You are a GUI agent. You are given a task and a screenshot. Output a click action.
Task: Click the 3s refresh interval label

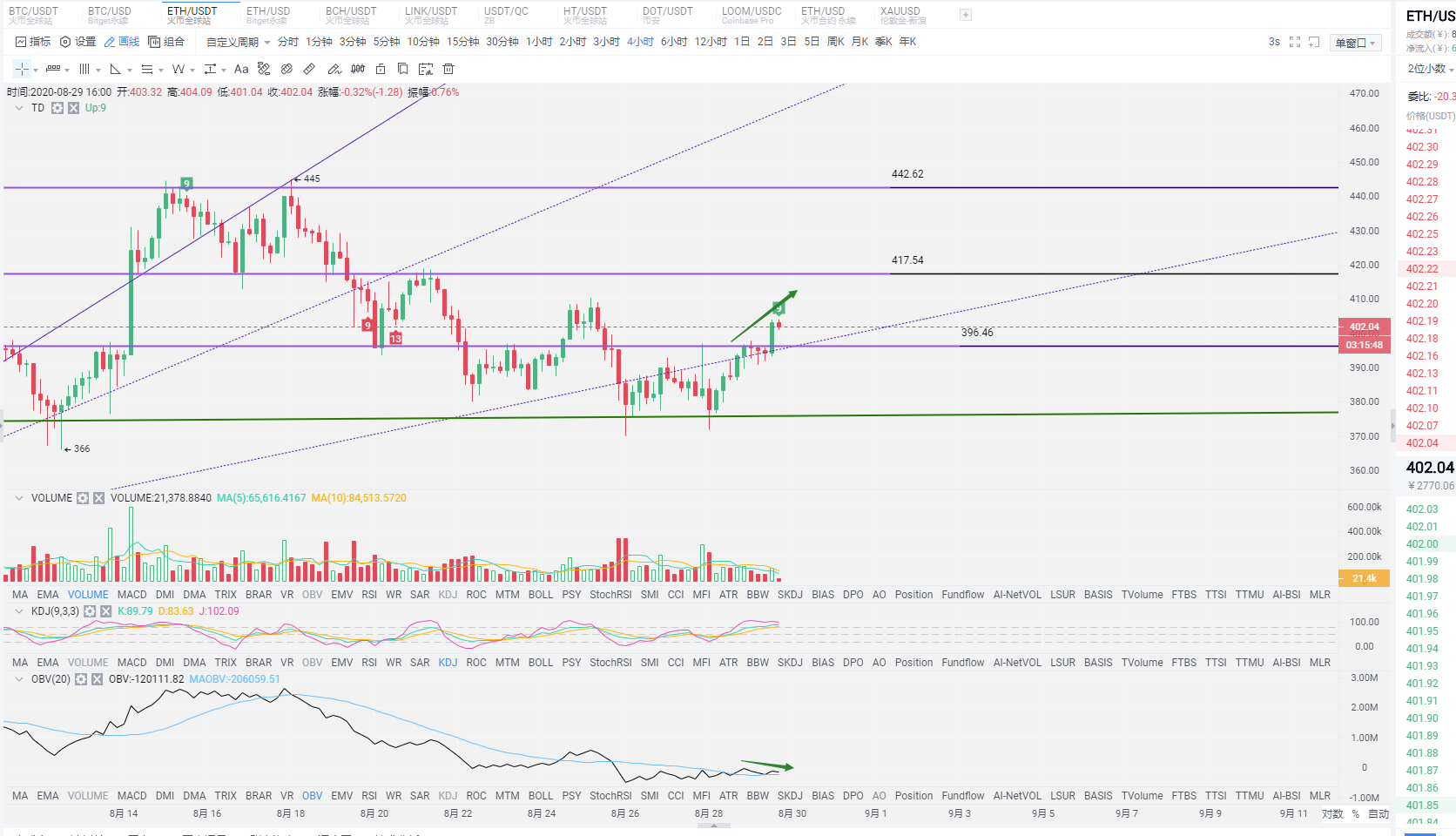click(1274, 42)
